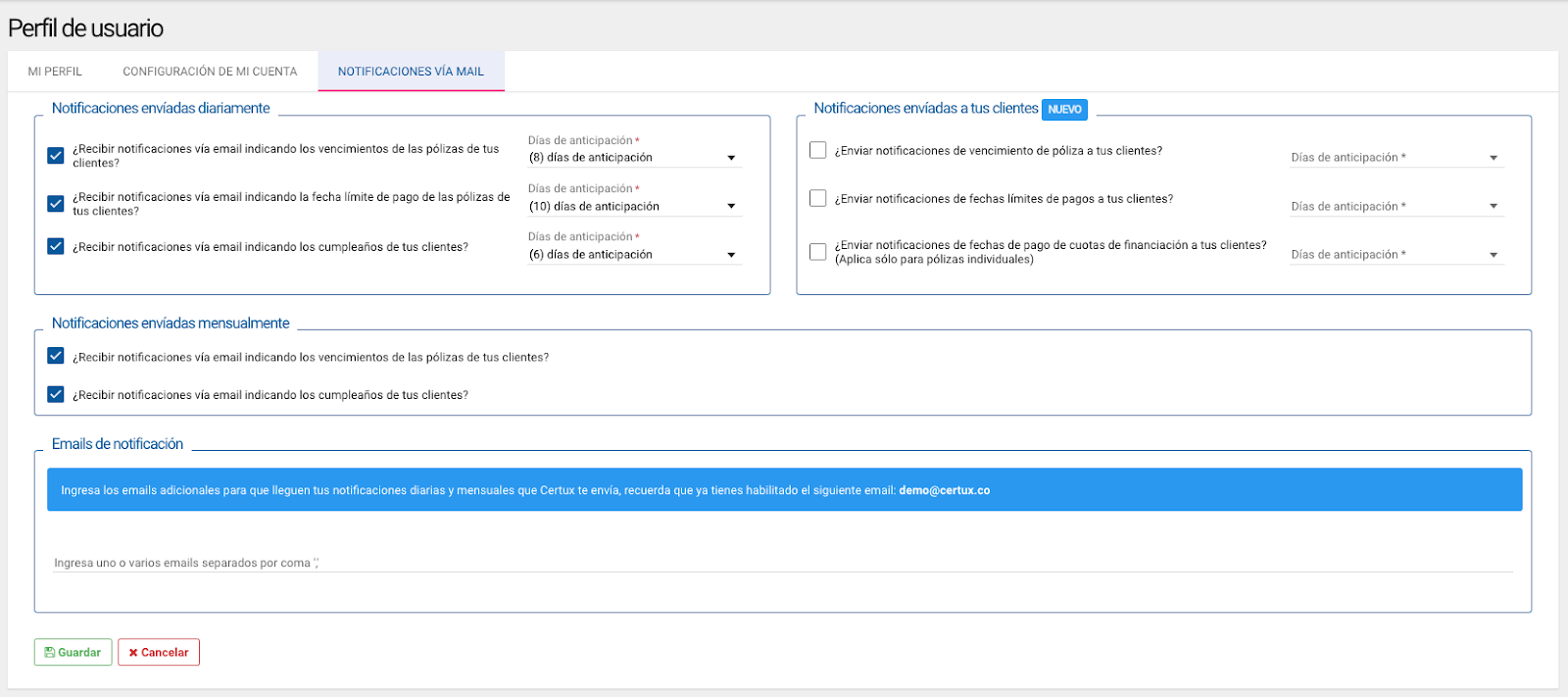
Task: Click the Guardar button
Action: click(x=73, y=652)
